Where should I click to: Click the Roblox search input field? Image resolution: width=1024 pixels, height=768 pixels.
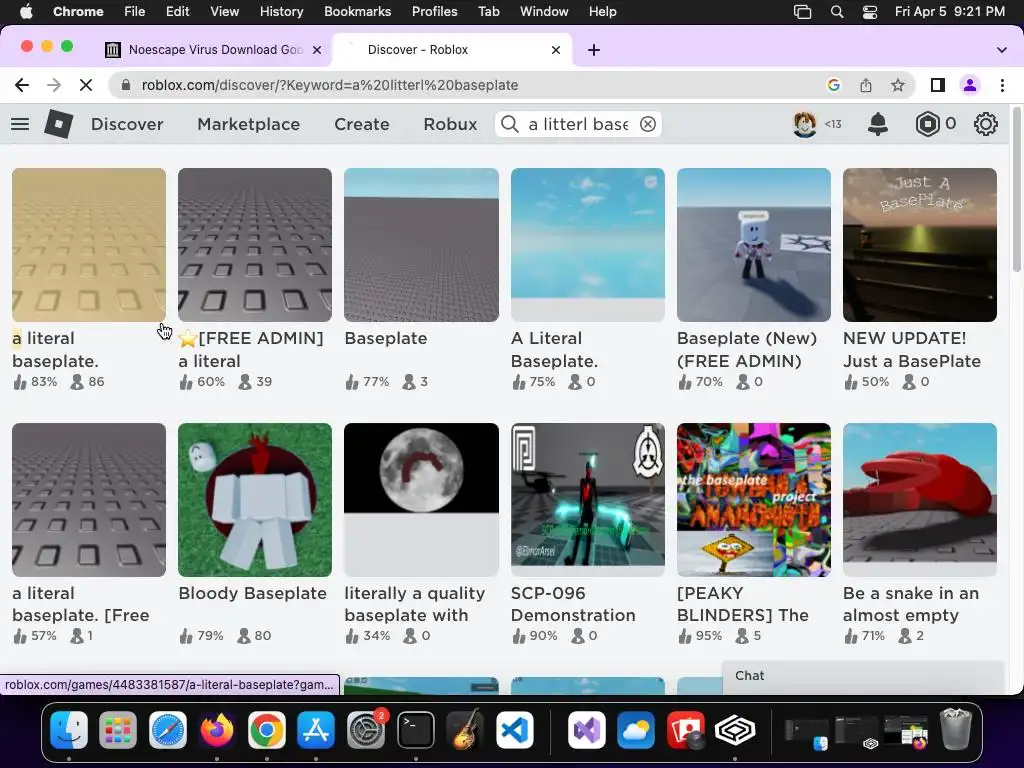[578, 124]
